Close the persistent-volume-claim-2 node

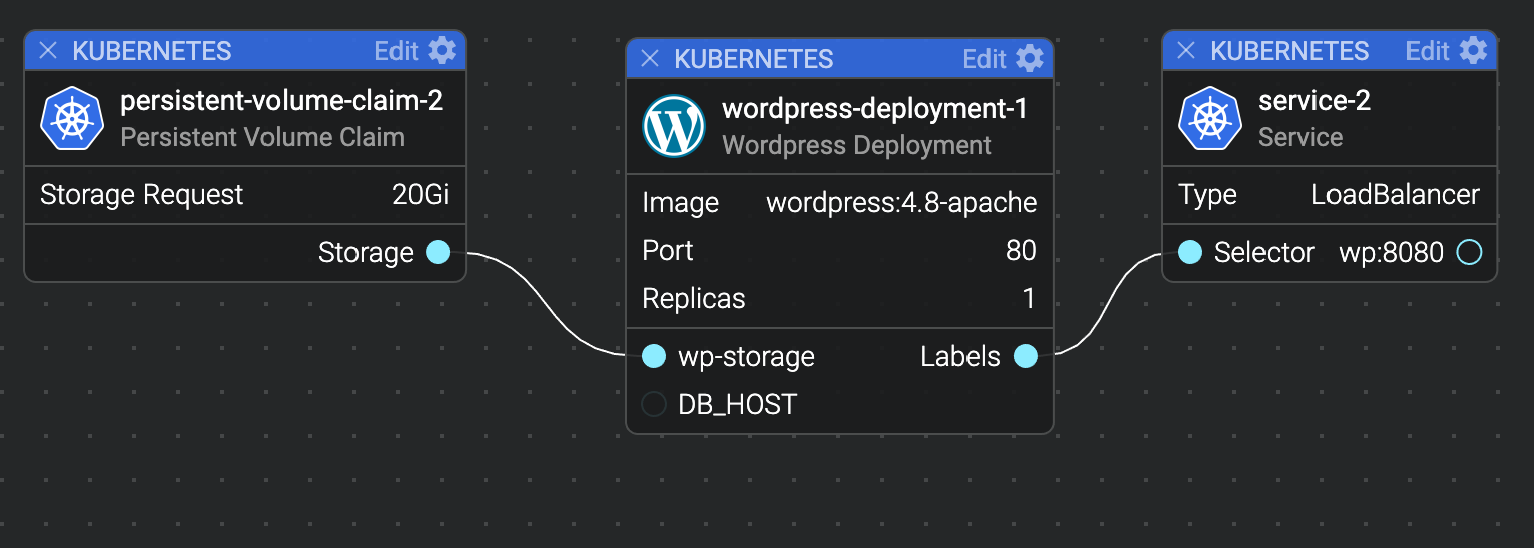[x=48, y=51]
